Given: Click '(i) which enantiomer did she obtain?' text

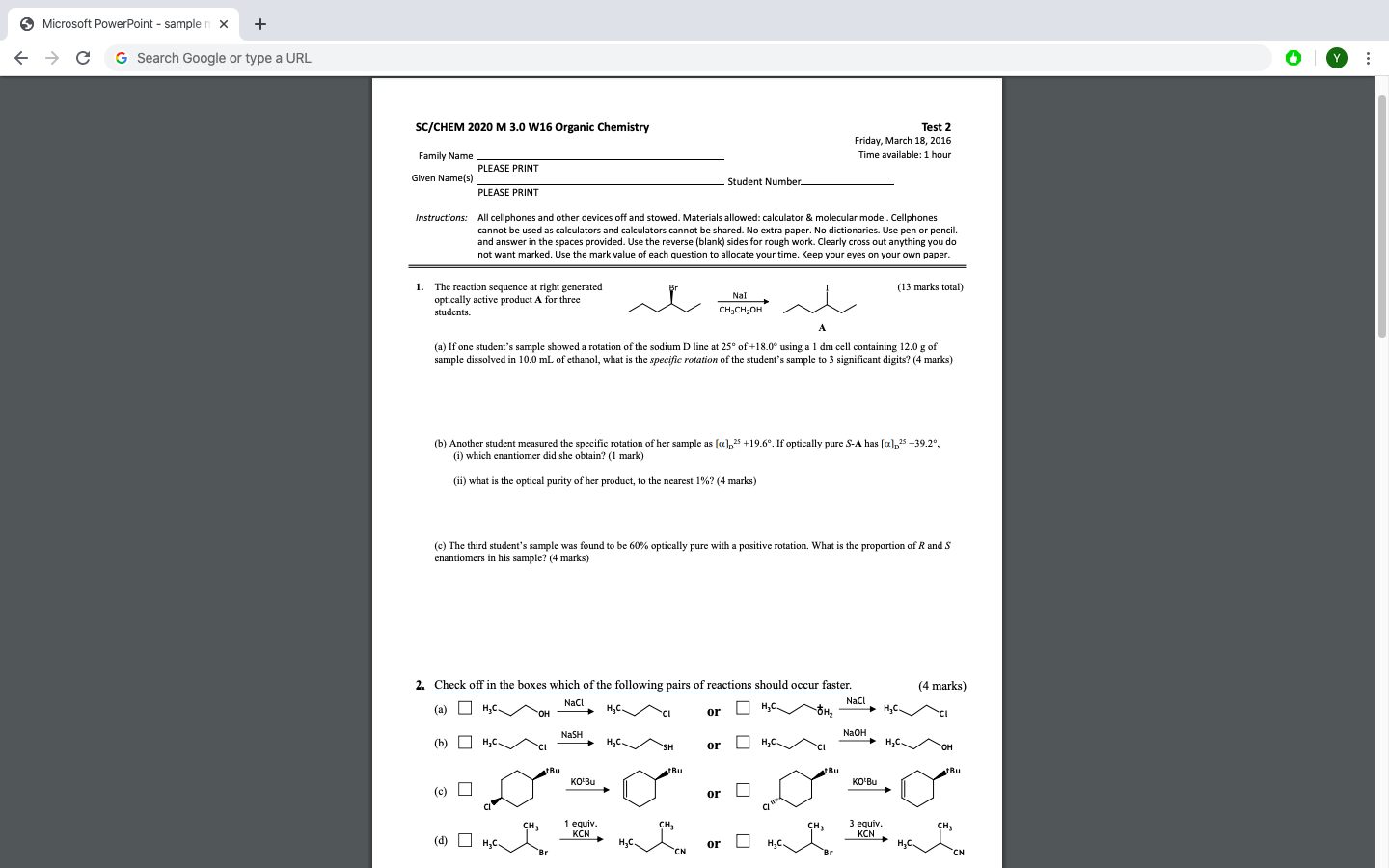Looking at the screenshot, I should [x=548, y=456].
